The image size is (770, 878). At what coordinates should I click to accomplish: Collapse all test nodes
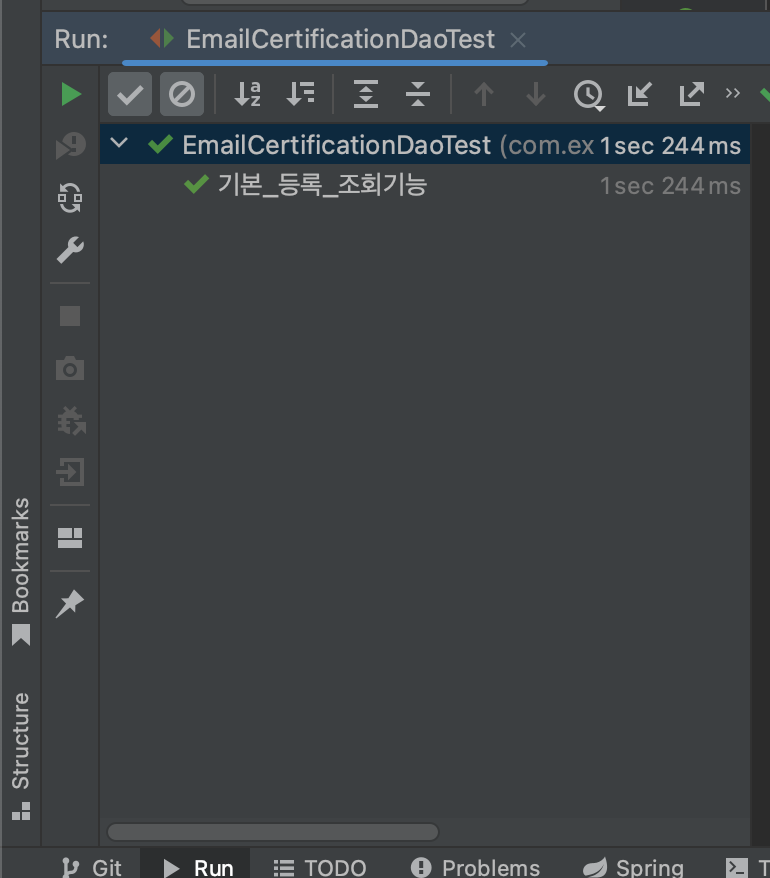point(418,94)
